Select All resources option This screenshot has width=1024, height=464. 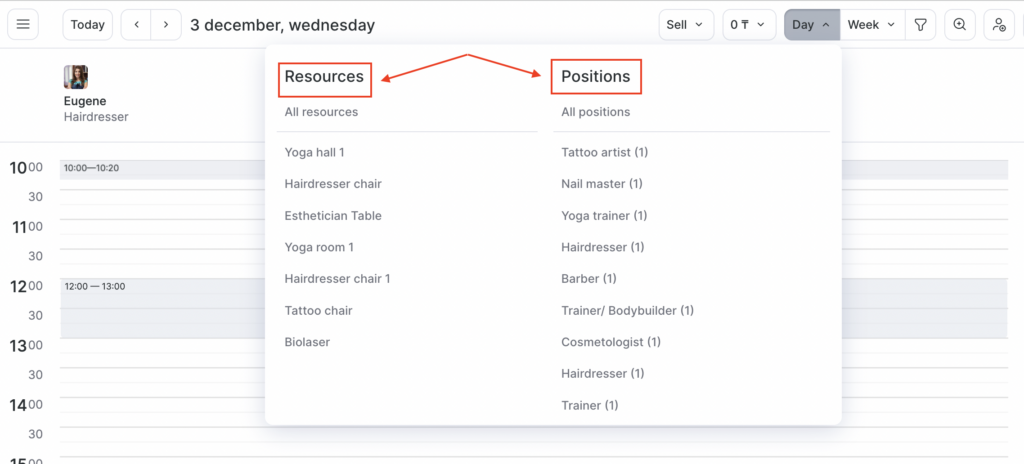pos(321,112)
